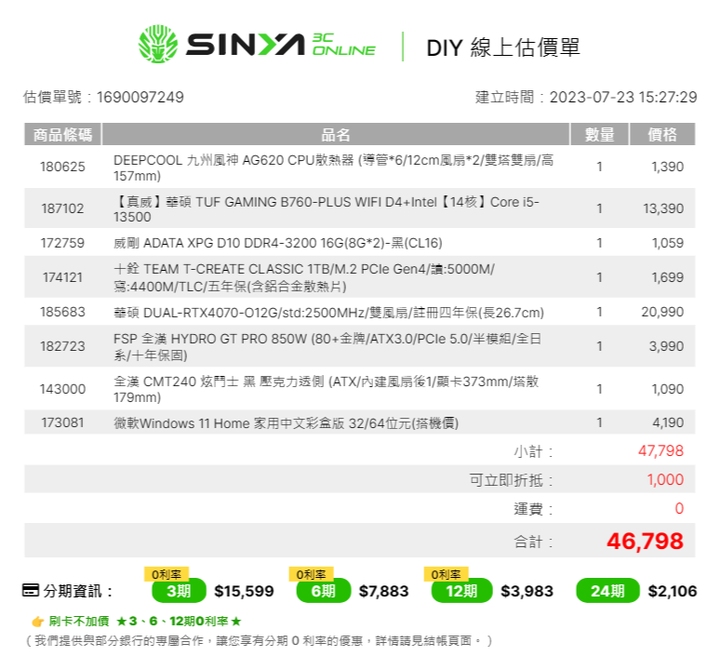Screen dimensions: 720x670
Task: Click the Windows 11 Home product name
Action: tap(286, 423)
